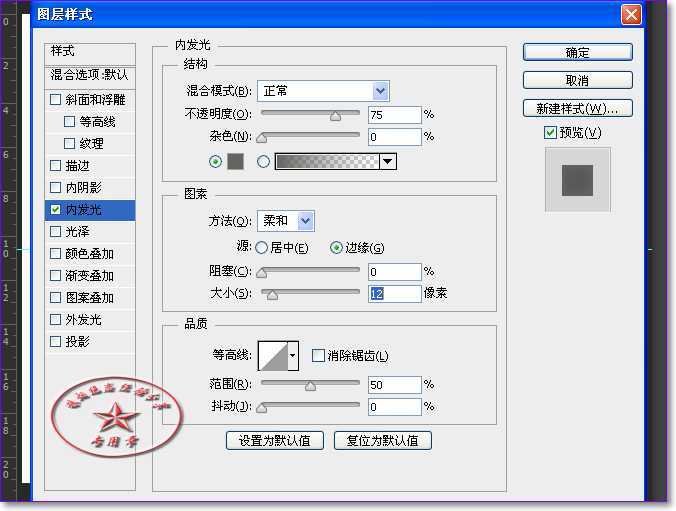This screenshot has width=676, height=511.
Task: Click the gradient preview bar
Action: pyautogui.click(x=327, y=161)
